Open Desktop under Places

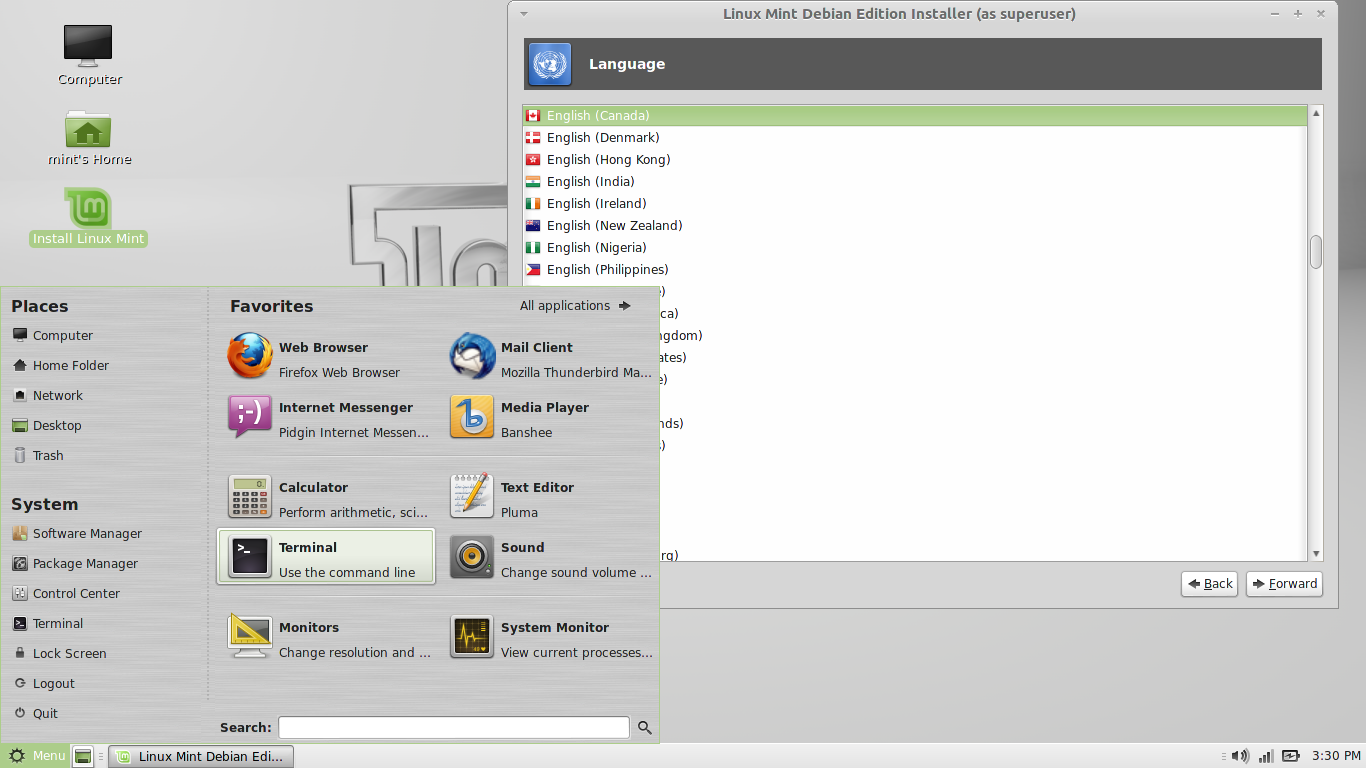click(x=47, y=426)
